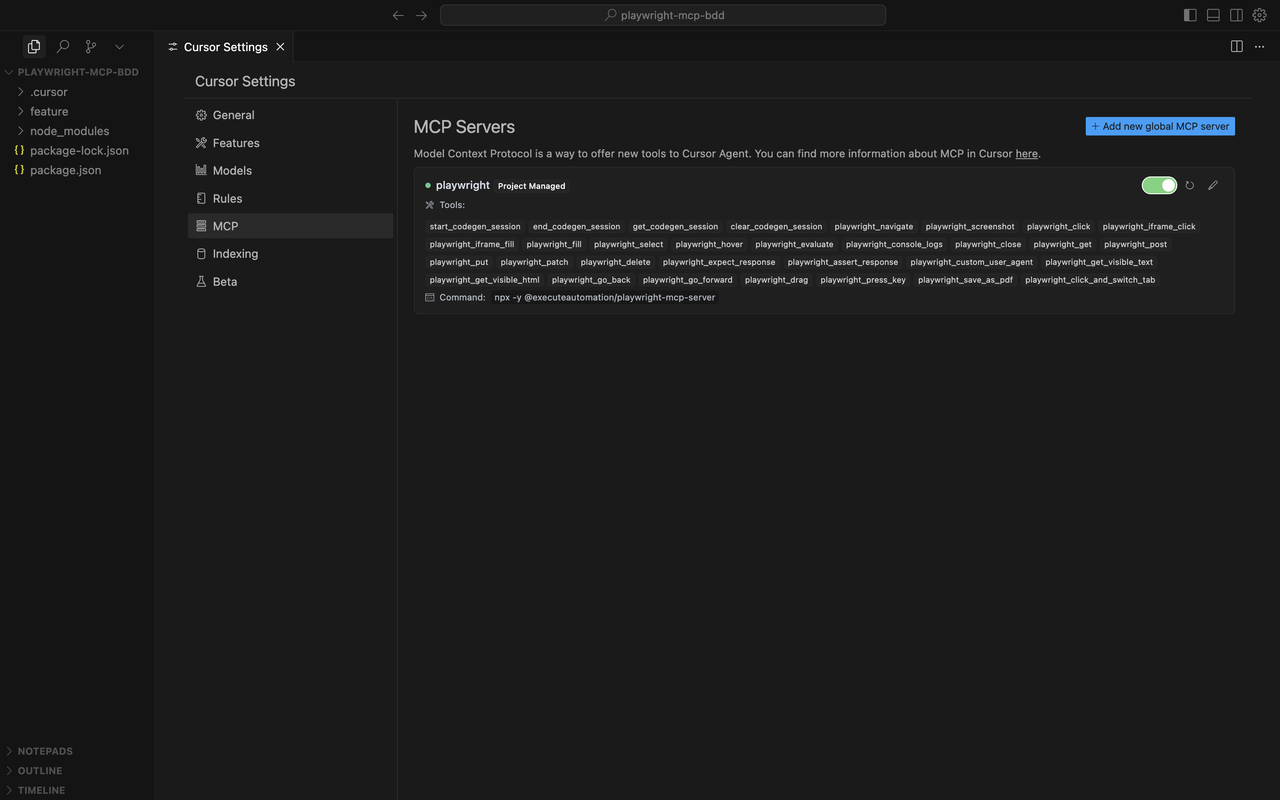Click the playwright_save_as_pdf tool tag
This screenshot has width=1280, height=800.
tap(965, 280)
